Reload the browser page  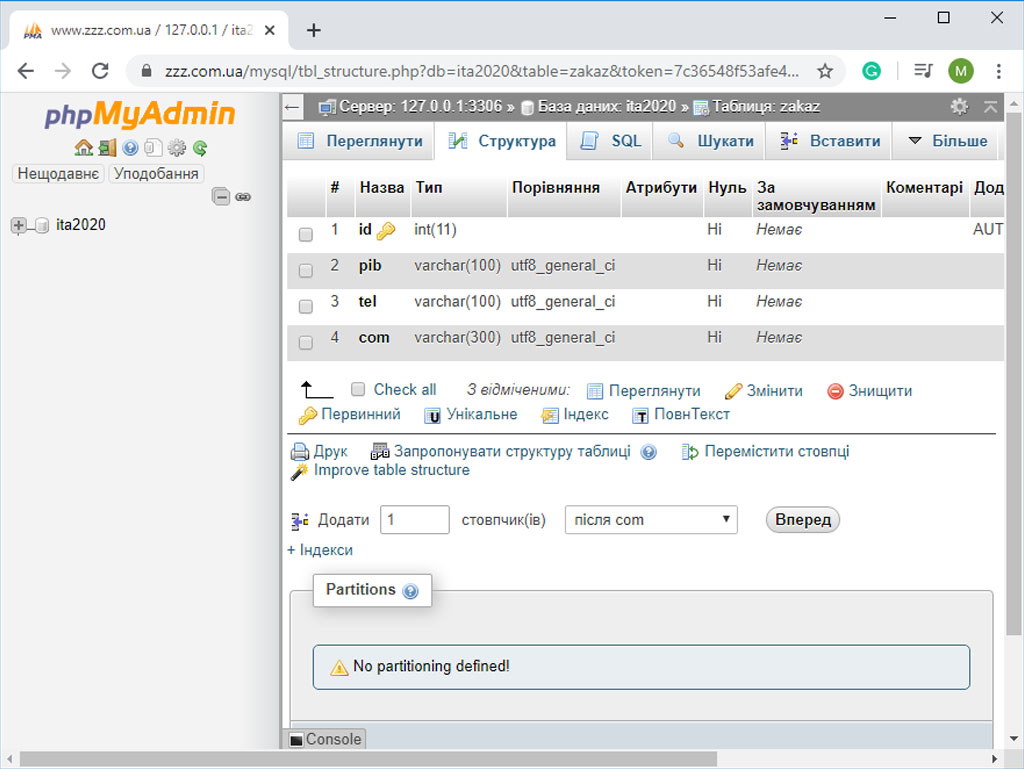(x=100, y=71)
